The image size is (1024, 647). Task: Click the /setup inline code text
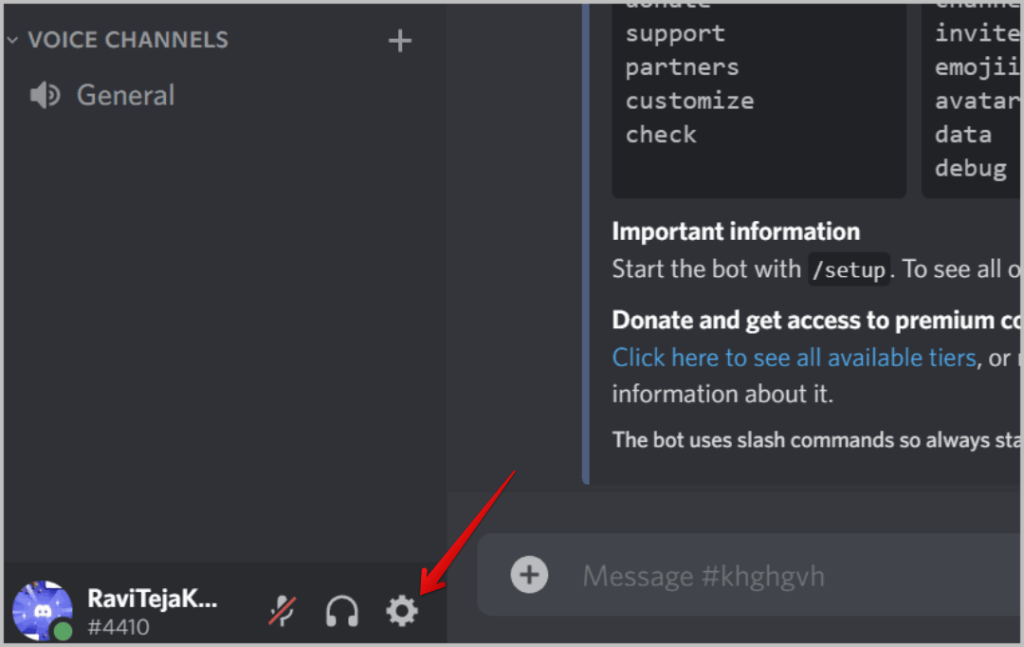pyautogui.click(x=848, y=270)
